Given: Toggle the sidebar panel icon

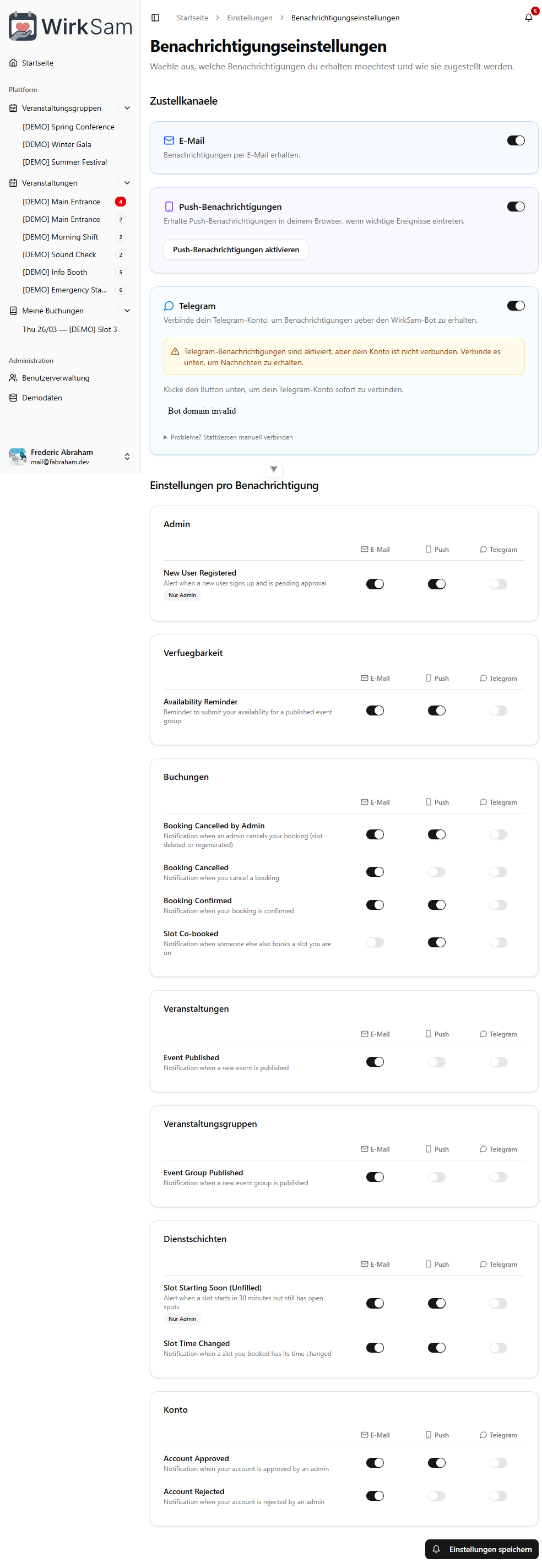Looking at the screenshot, I should coord(155,18).
